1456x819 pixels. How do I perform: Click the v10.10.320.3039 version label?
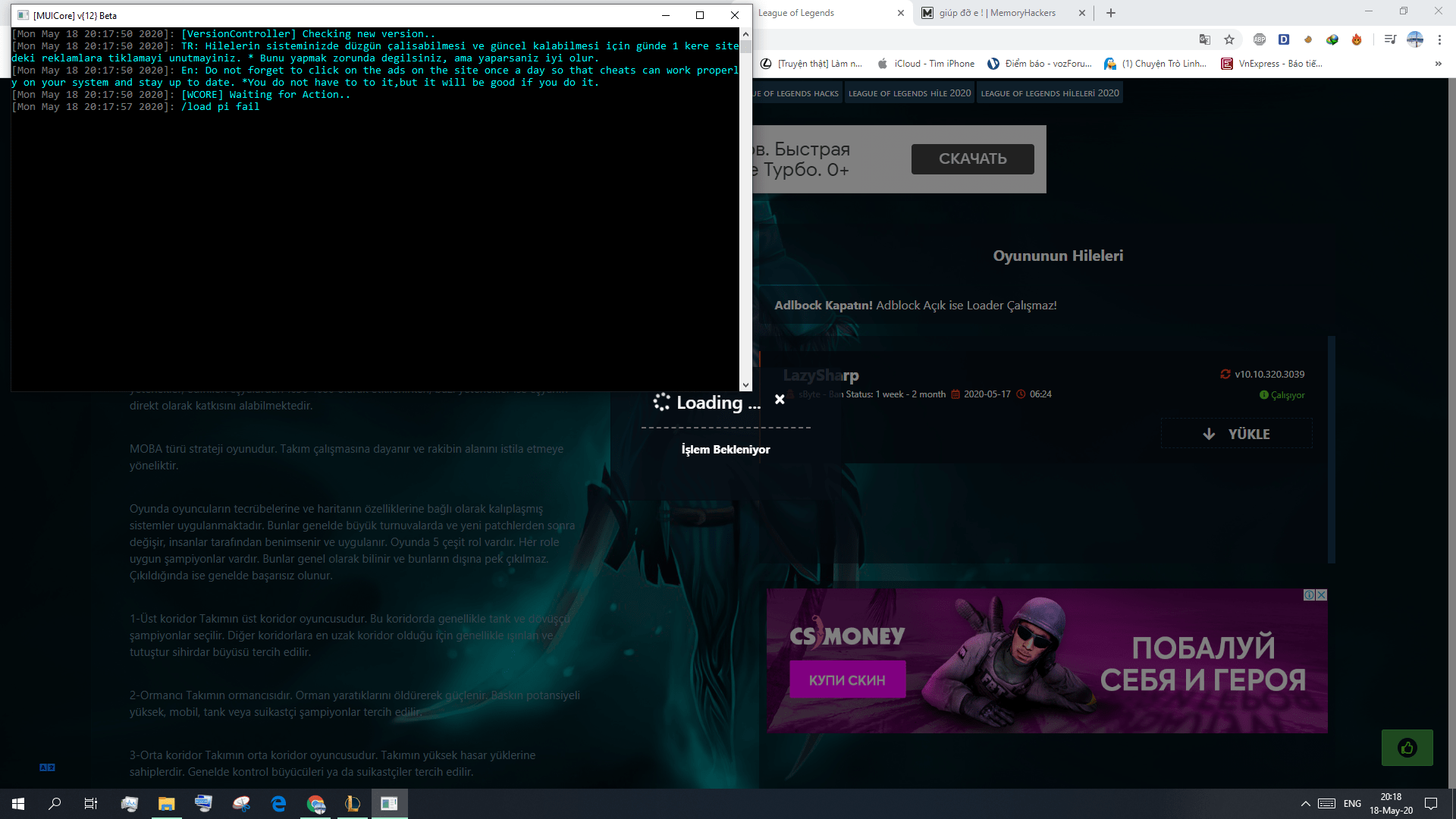pos(1269,374)
